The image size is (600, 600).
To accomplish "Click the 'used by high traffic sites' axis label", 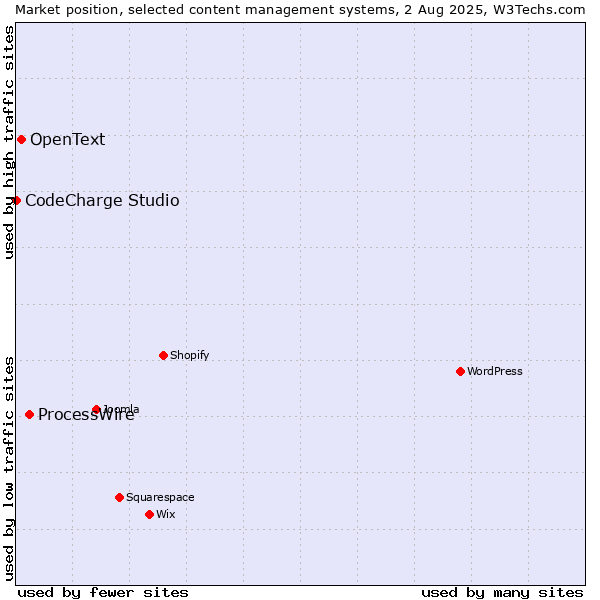I will [x=8, y=143].
